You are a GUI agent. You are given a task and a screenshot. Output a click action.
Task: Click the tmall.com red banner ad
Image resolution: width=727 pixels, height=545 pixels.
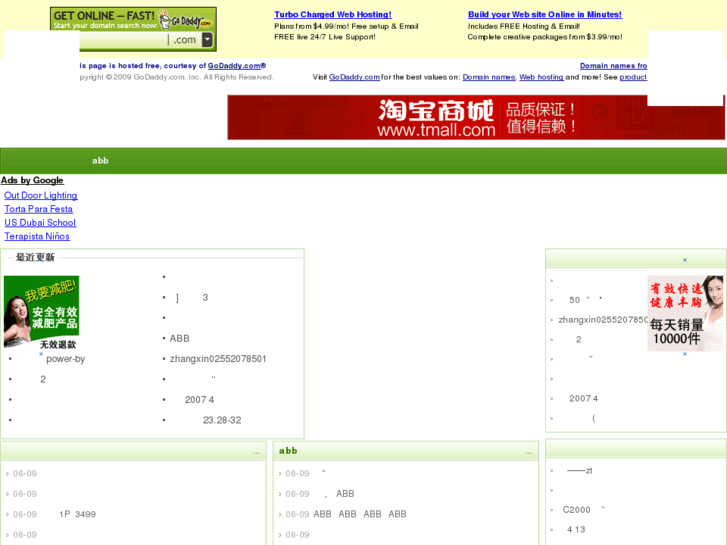(476, 117)
